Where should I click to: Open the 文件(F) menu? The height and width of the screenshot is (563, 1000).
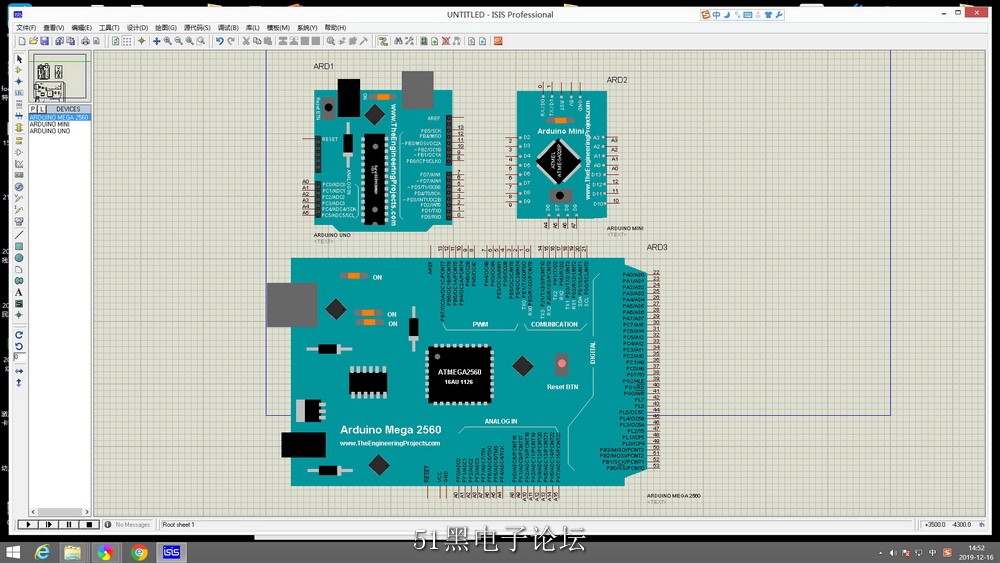[26, 27]
